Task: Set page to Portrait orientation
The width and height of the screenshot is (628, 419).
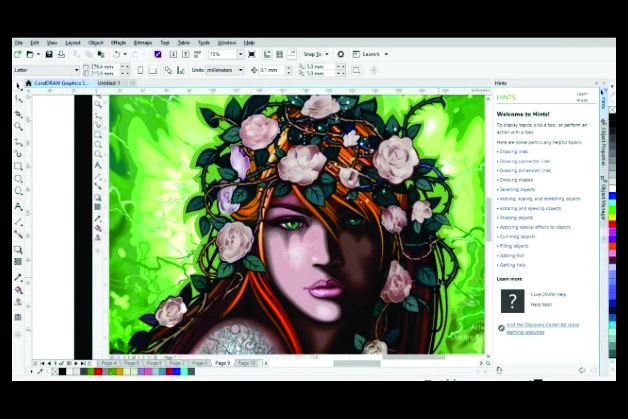Action: pyautogui.click(x=140, y=70)
